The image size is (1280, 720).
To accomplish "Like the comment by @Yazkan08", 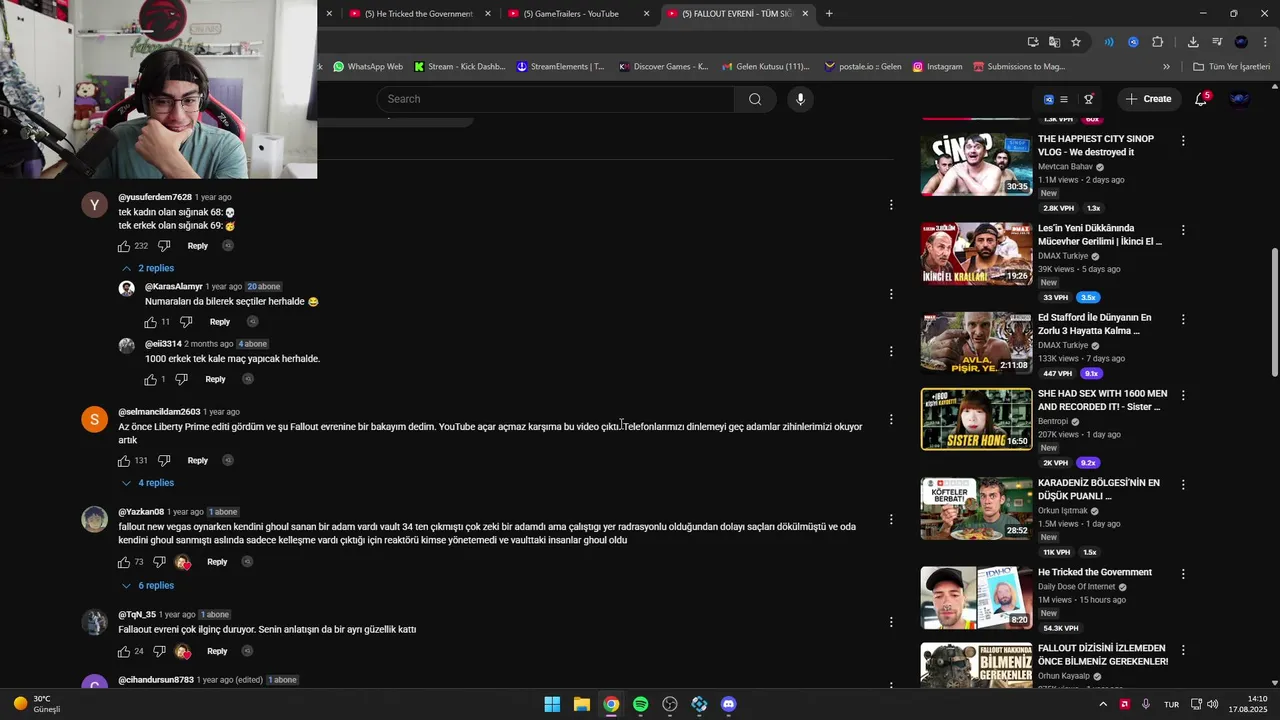I will click(x=124, y=562).
